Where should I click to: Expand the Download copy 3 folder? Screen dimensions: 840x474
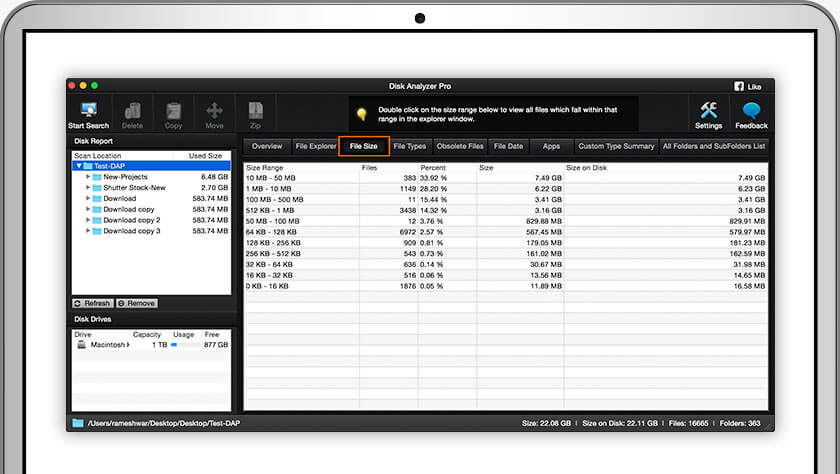coord(88,231)
